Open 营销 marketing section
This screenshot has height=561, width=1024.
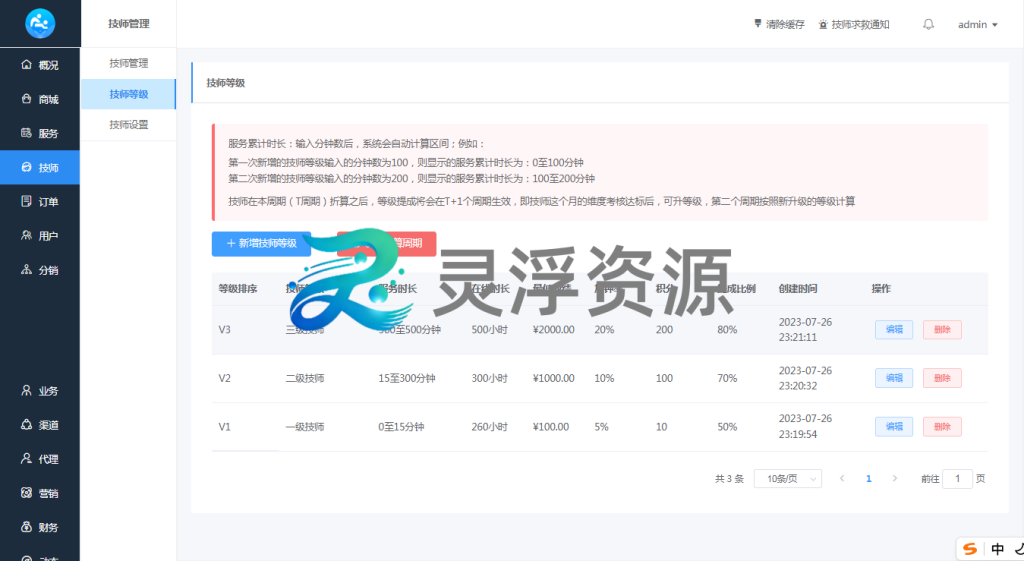pyautogui.click(x=40, y=493)
